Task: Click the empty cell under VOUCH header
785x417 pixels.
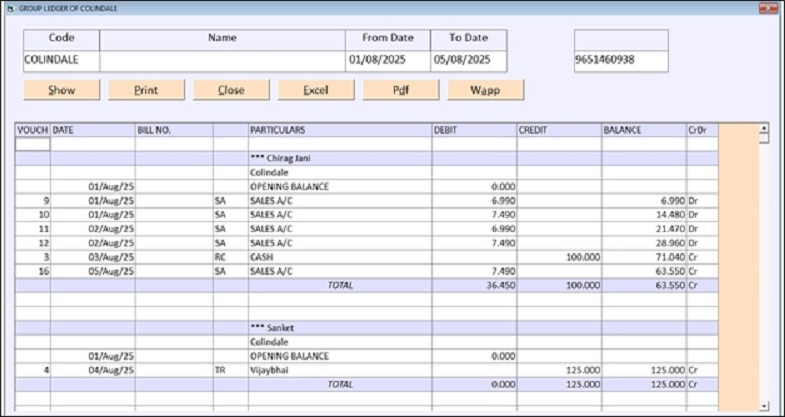Action: click(x=33, y=145)
